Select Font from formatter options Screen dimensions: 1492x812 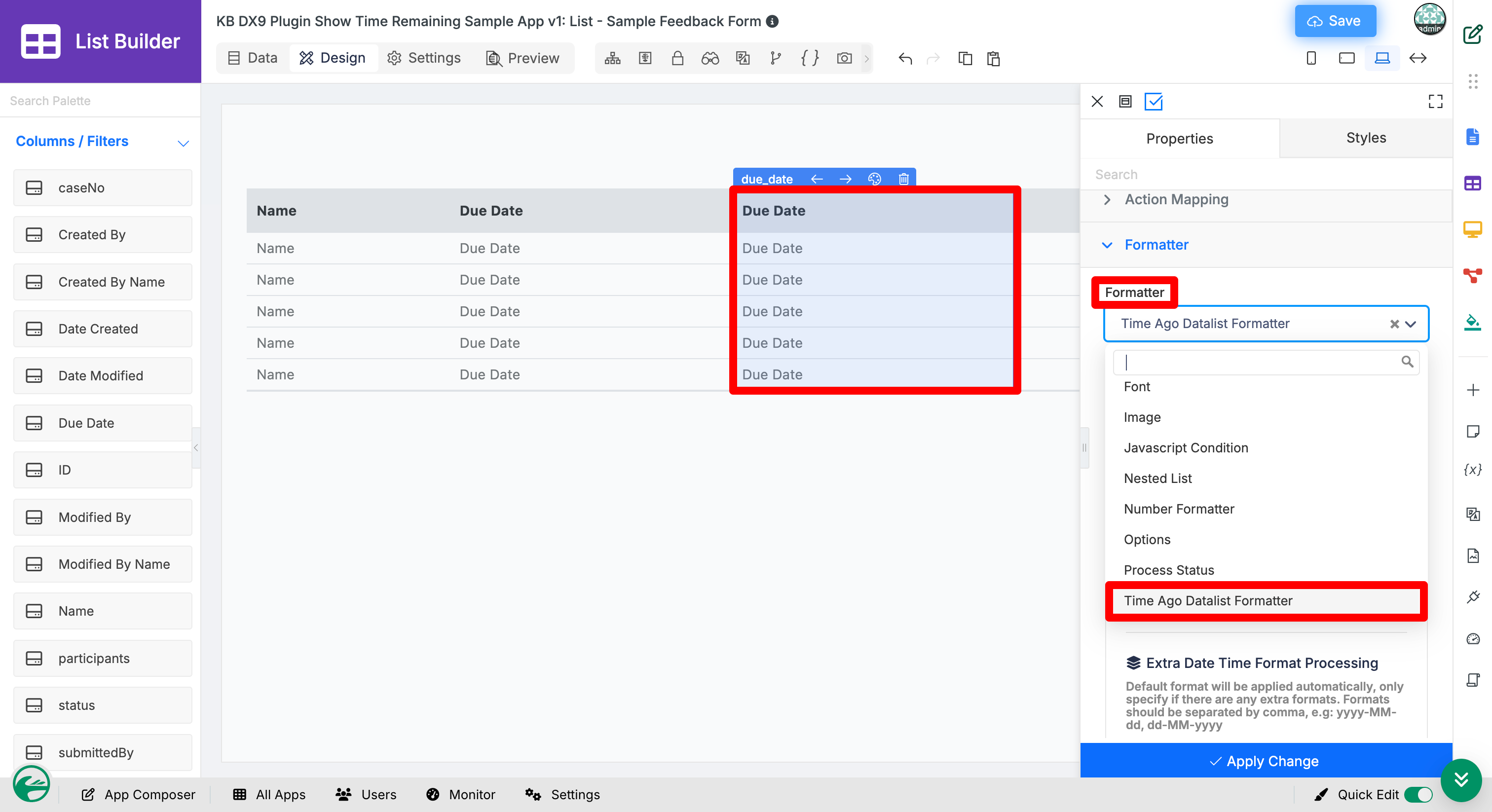pyautogui.click(x=1266, y=387)
